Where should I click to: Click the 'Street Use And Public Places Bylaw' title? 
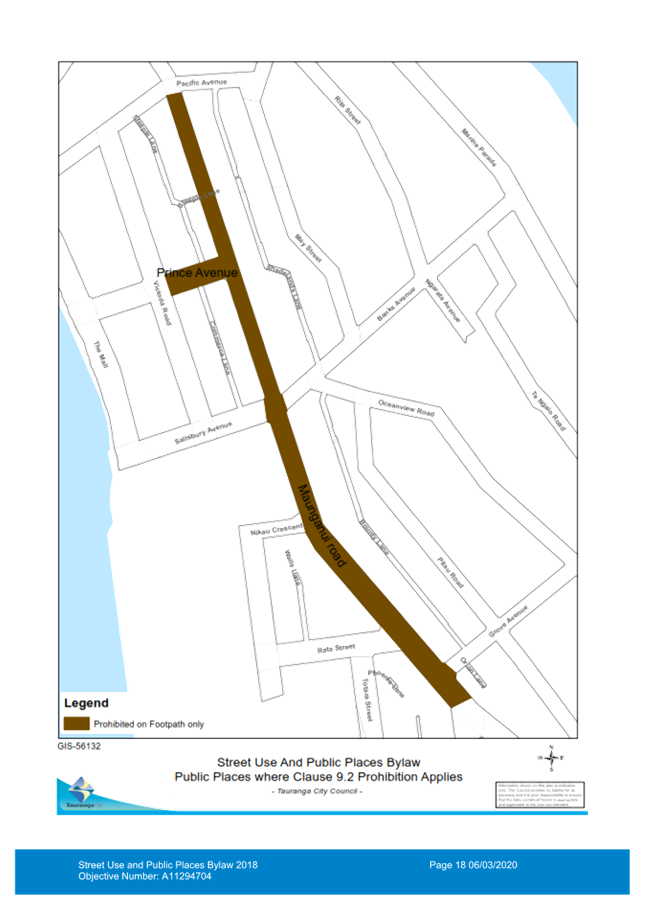coord(317,762)
